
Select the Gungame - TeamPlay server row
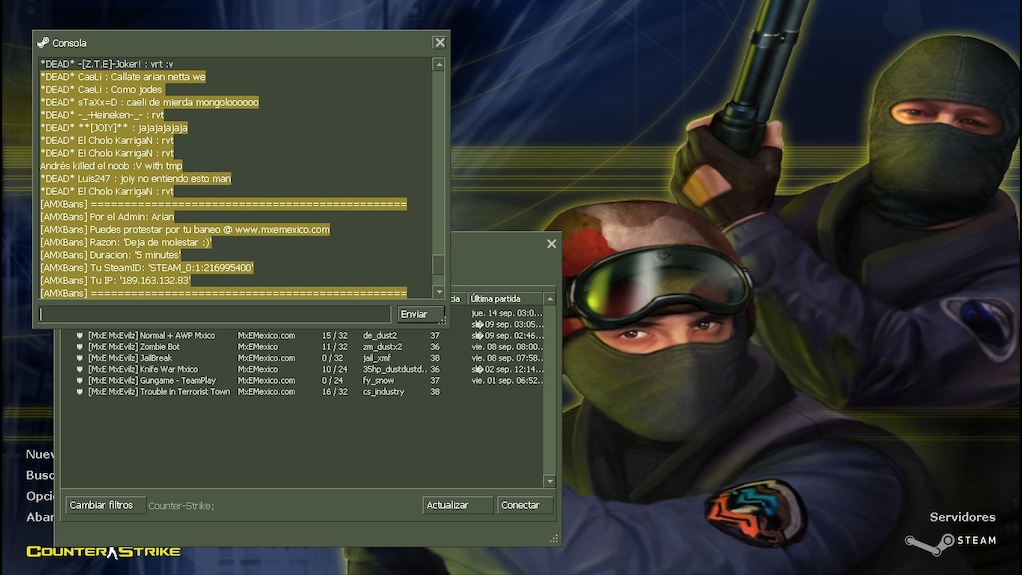(302, 381)
